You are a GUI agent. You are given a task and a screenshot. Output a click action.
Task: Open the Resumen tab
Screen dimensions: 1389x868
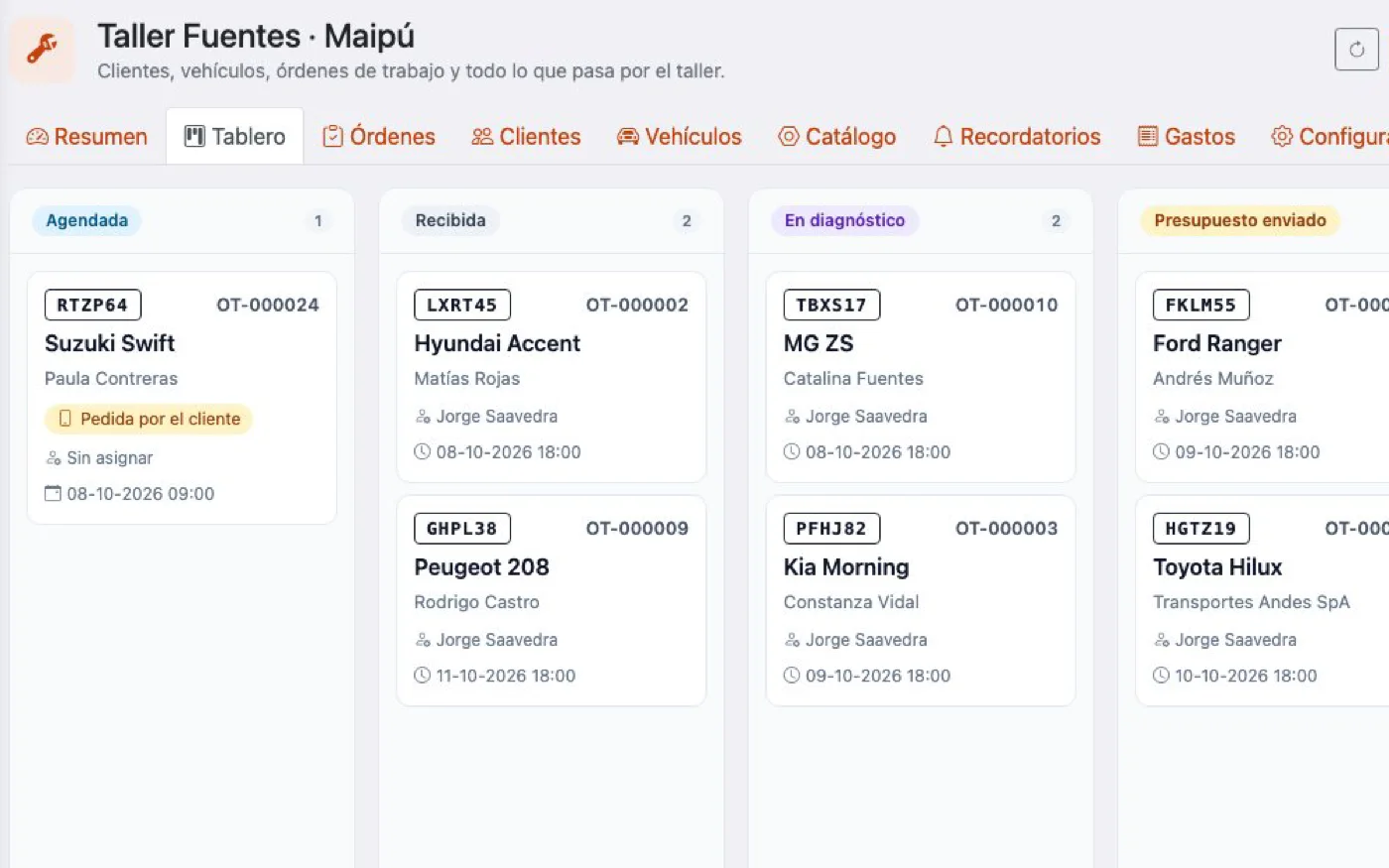(86, 136)
